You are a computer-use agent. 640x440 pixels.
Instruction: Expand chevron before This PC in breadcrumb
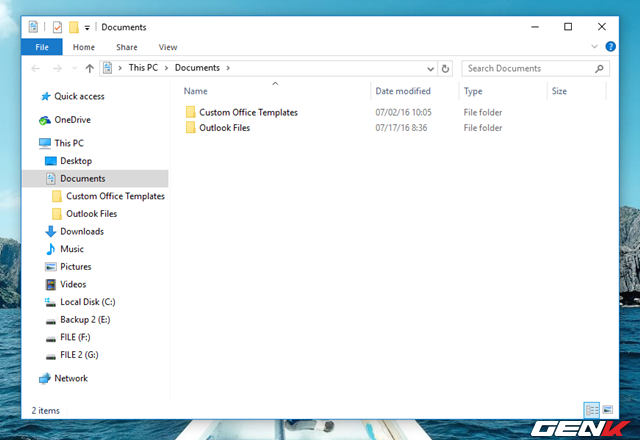[120, 68]
